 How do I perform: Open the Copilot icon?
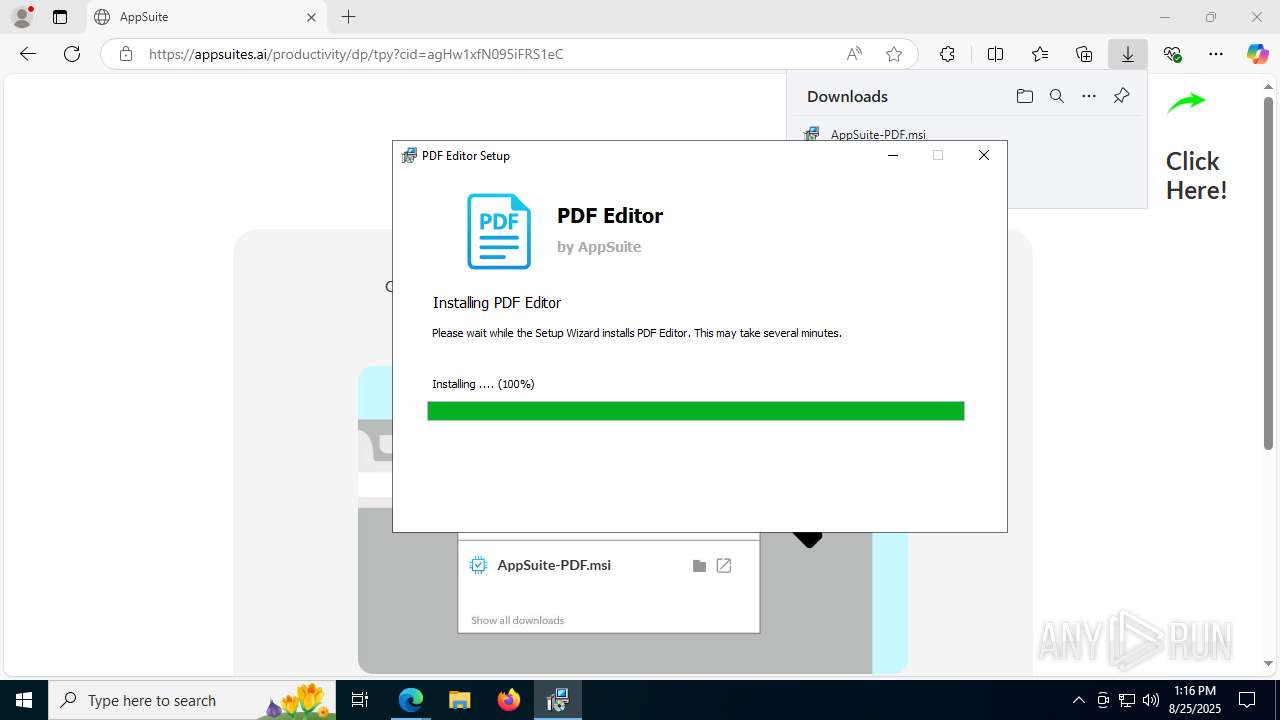[1257, 54]
